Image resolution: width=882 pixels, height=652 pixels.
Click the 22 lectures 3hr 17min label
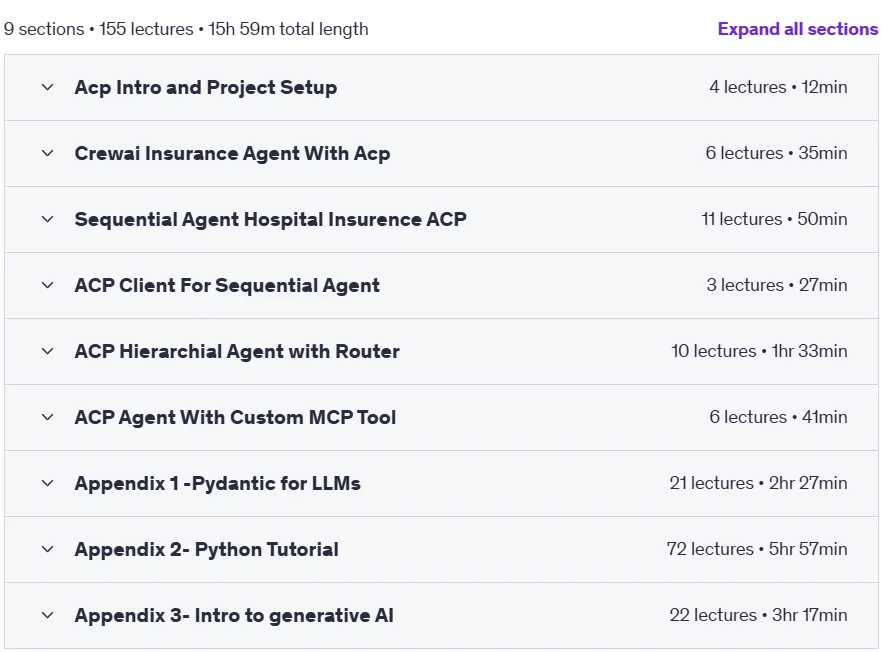point(758,615)
